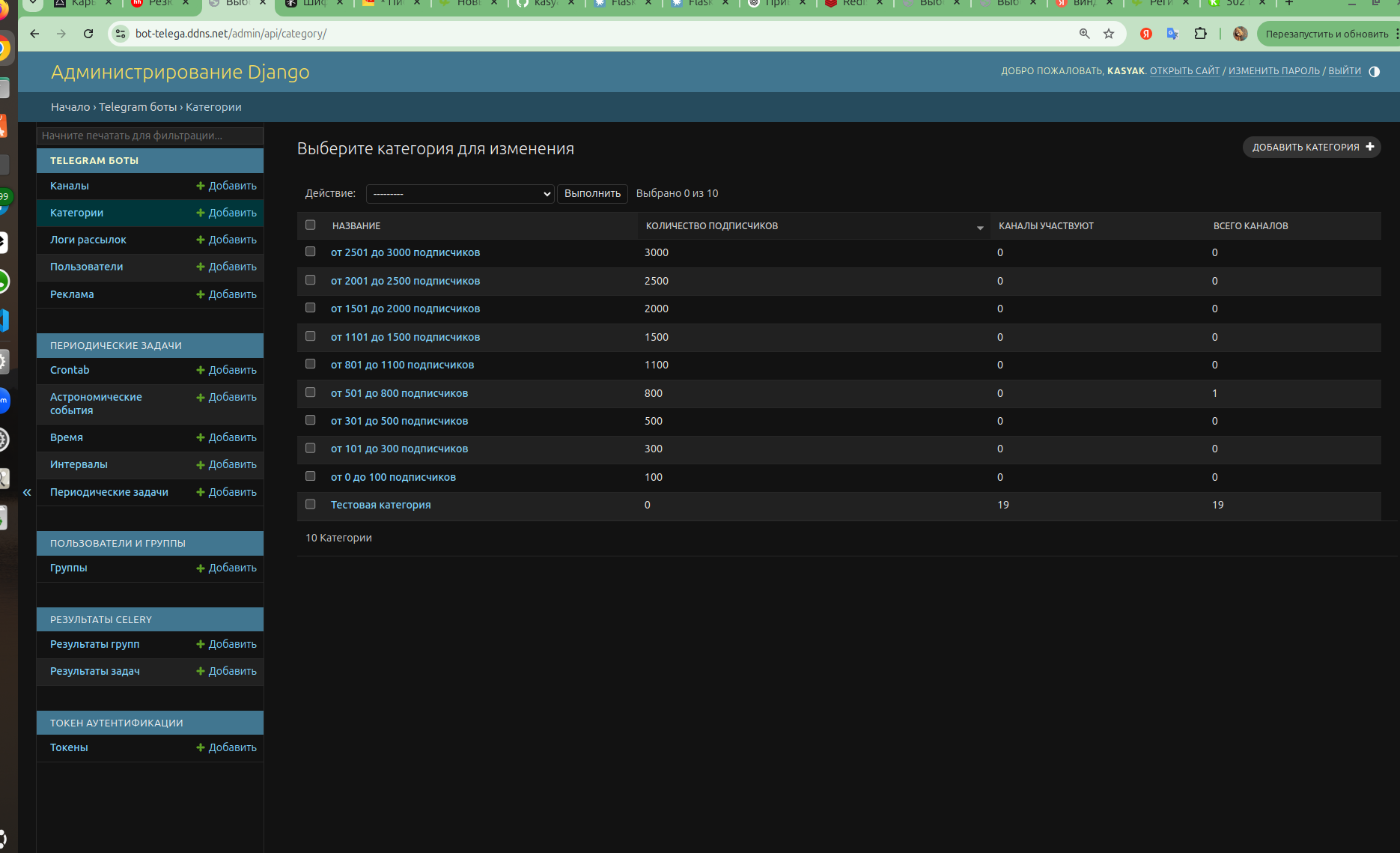Check the row 'от 501 до 800 подписчиков'
Viewport: 1400px width, 853px height.
pos(311,392)
